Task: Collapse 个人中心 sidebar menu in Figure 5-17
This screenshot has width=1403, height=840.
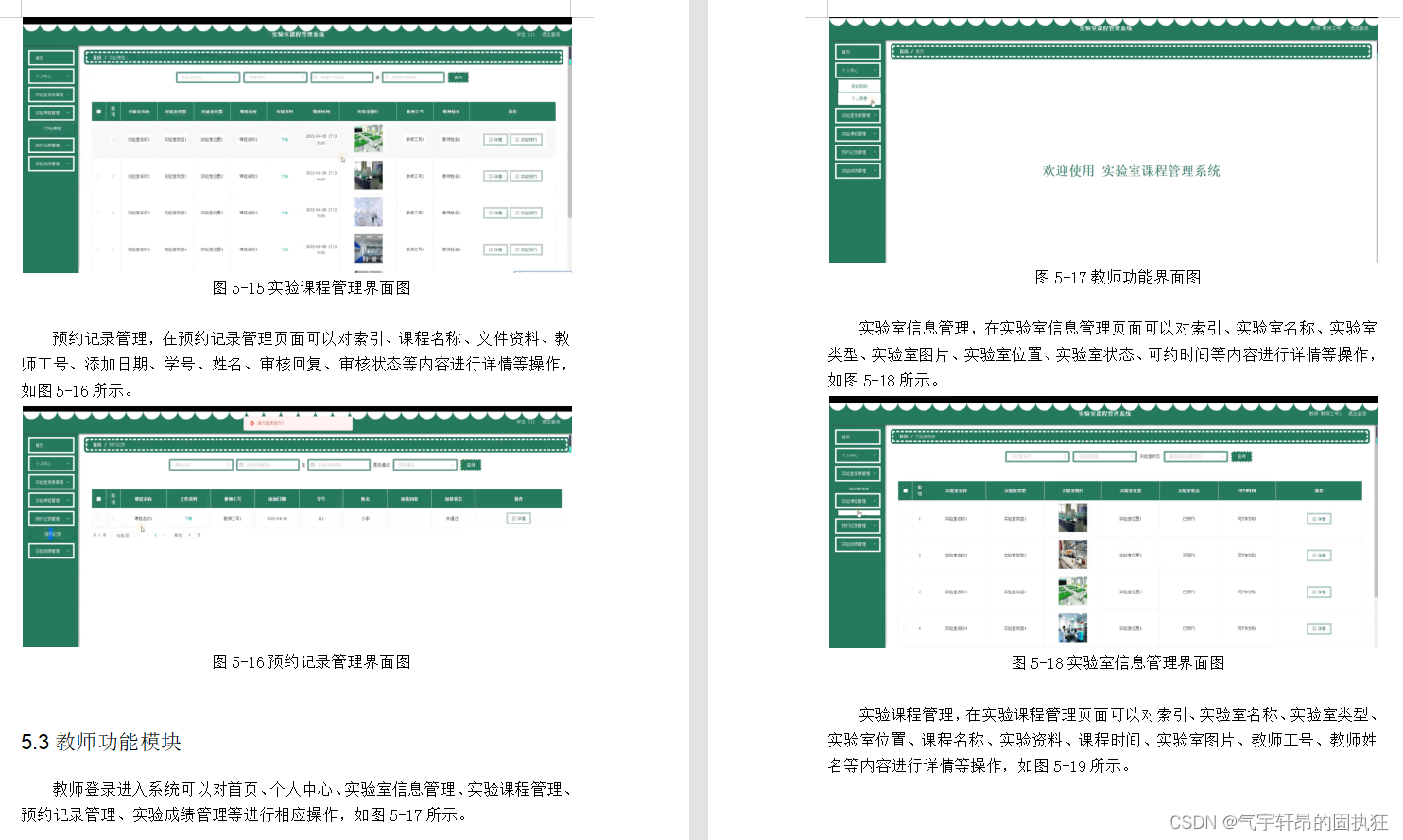Action: point(857,70)
